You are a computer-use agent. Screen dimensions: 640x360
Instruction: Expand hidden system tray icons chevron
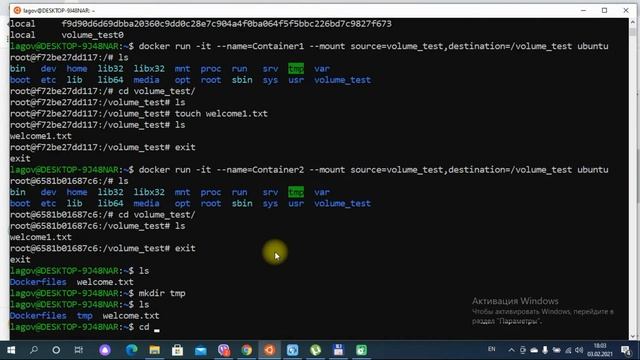coord(511,350)
